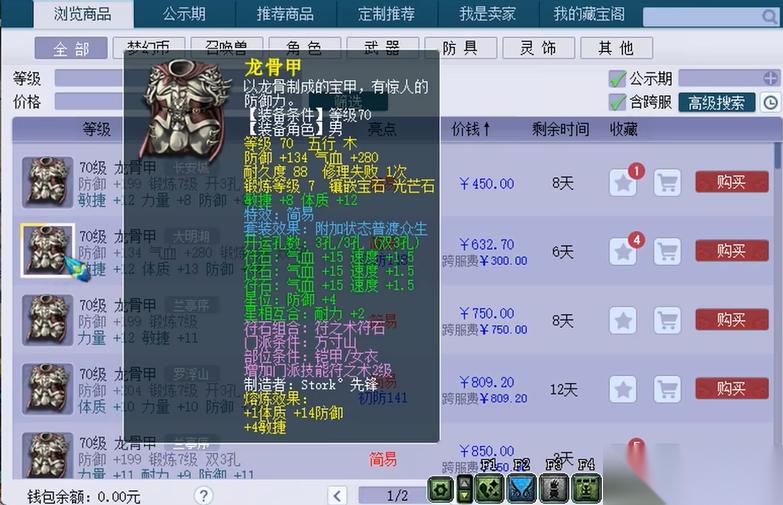Image resolution: width=783 pixels, height=505 pixels.
Task: Toggle the 含跨服 checkbox
Action: click(x=617, y=102)
